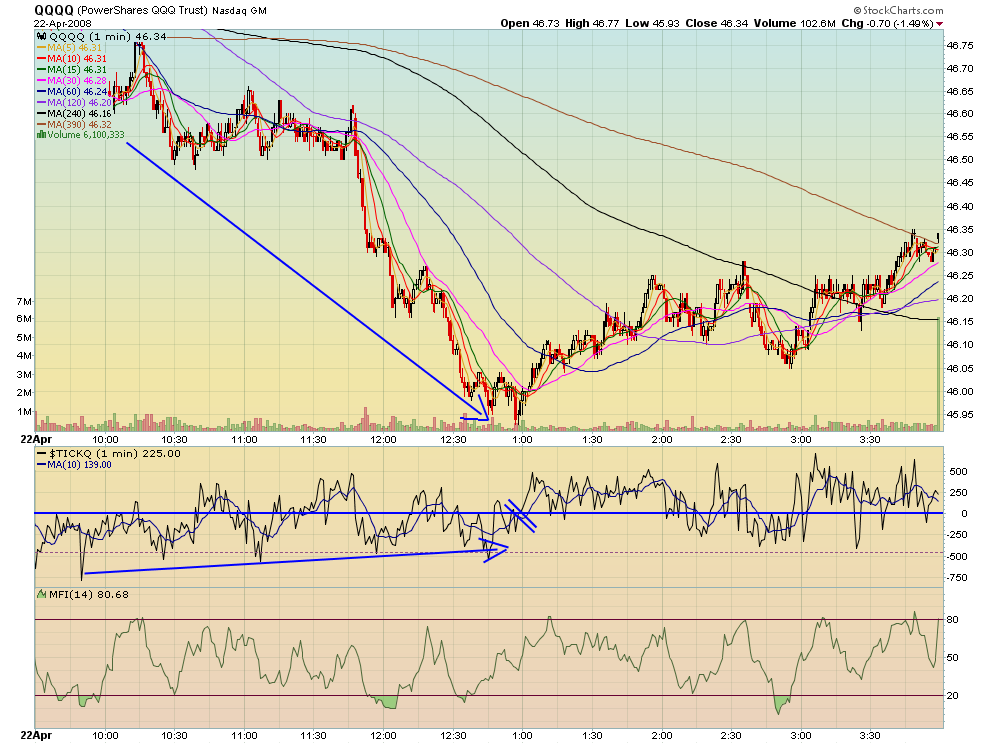Click the 46.00 price axis label

[960, 392]
